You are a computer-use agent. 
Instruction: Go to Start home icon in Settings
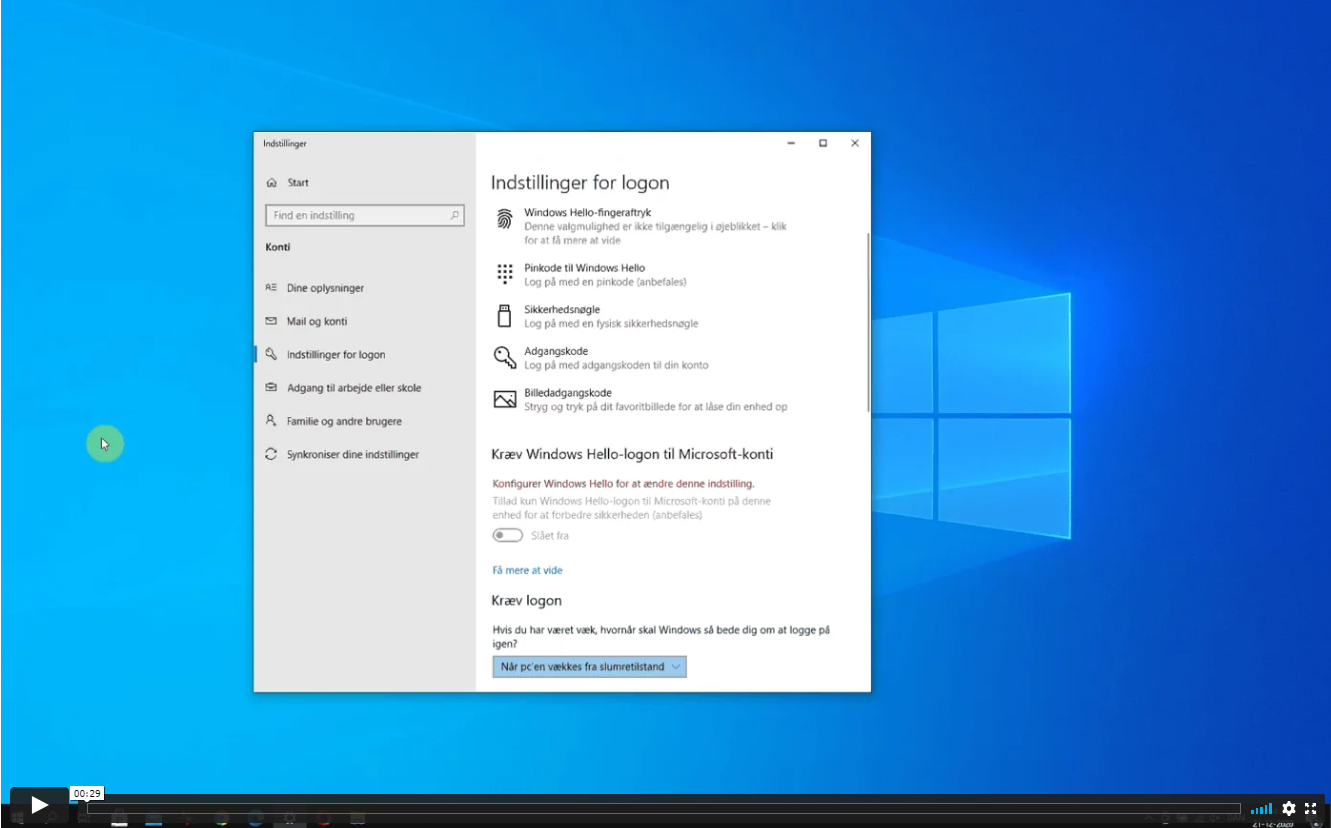click(x=271, y=183)
